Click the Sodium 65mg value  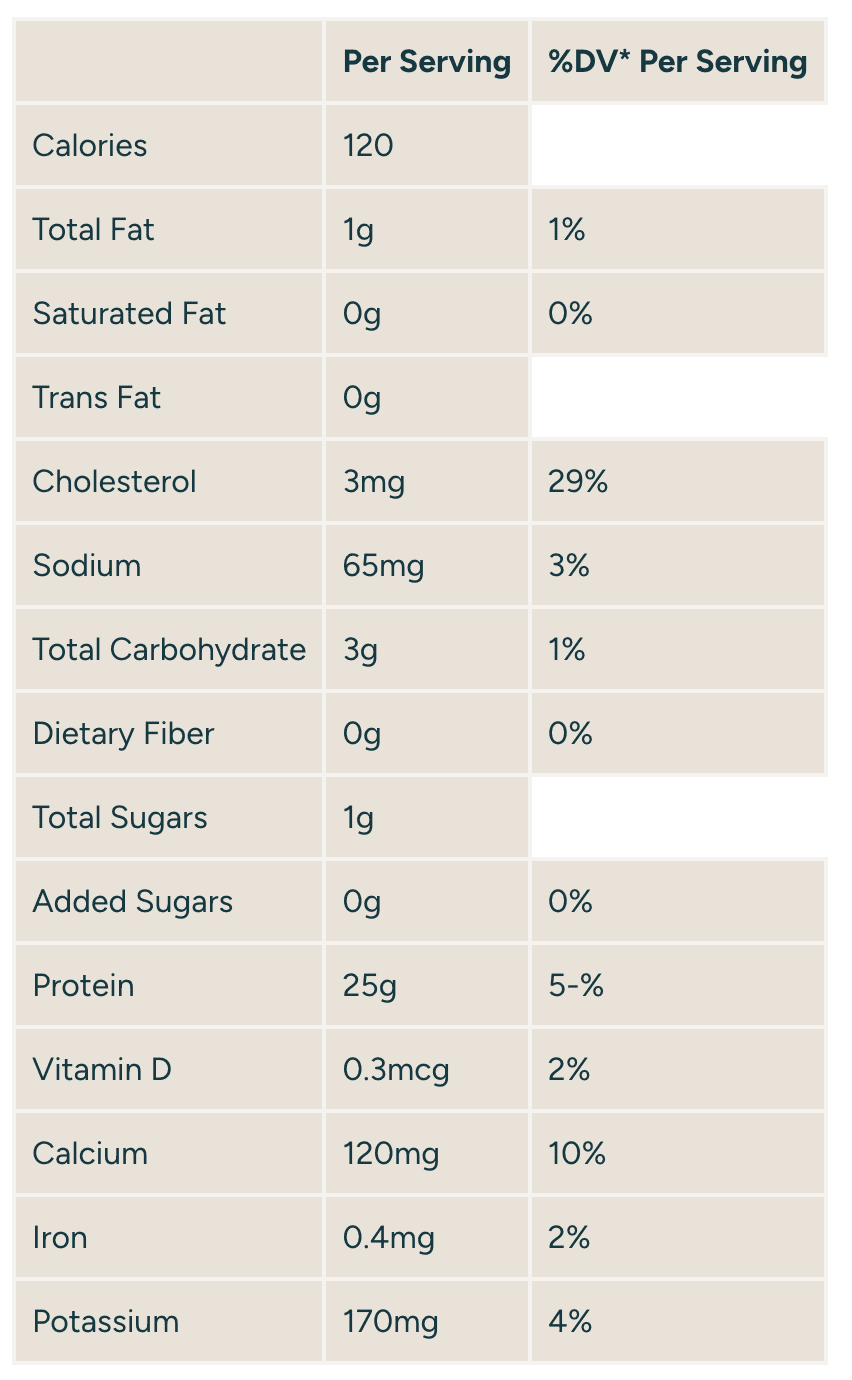(x=384, y=566)
